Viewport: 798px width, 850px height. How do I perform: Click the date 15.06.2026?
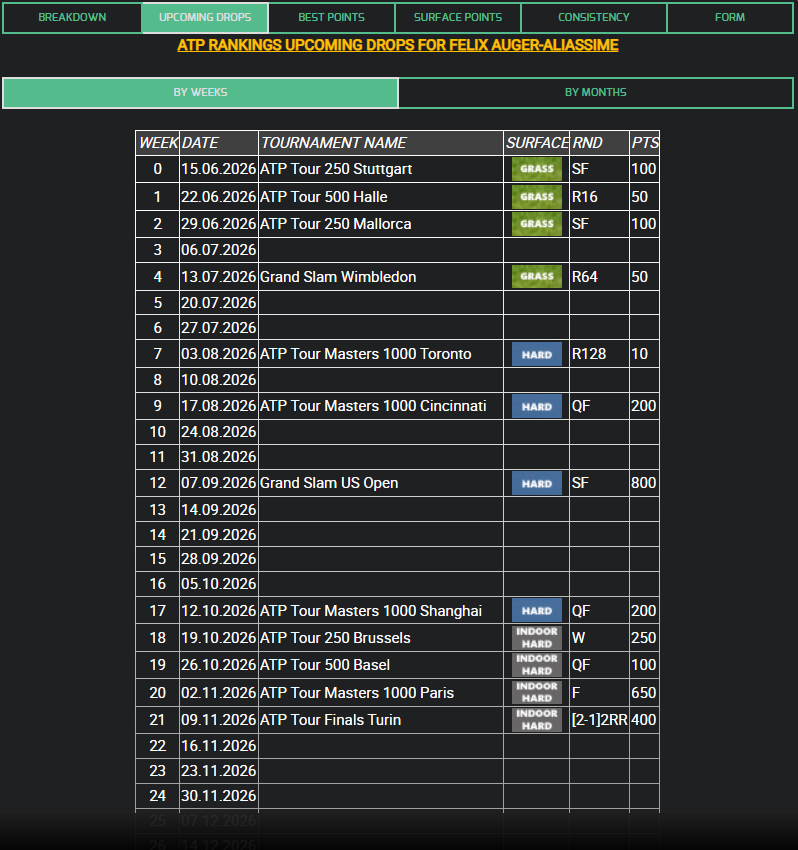click(x=218, y=169)
